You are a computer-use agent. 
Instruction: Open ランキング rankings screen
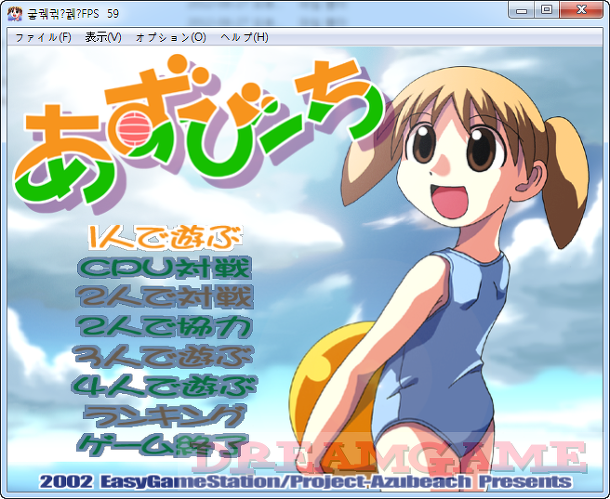click(165, 416)
